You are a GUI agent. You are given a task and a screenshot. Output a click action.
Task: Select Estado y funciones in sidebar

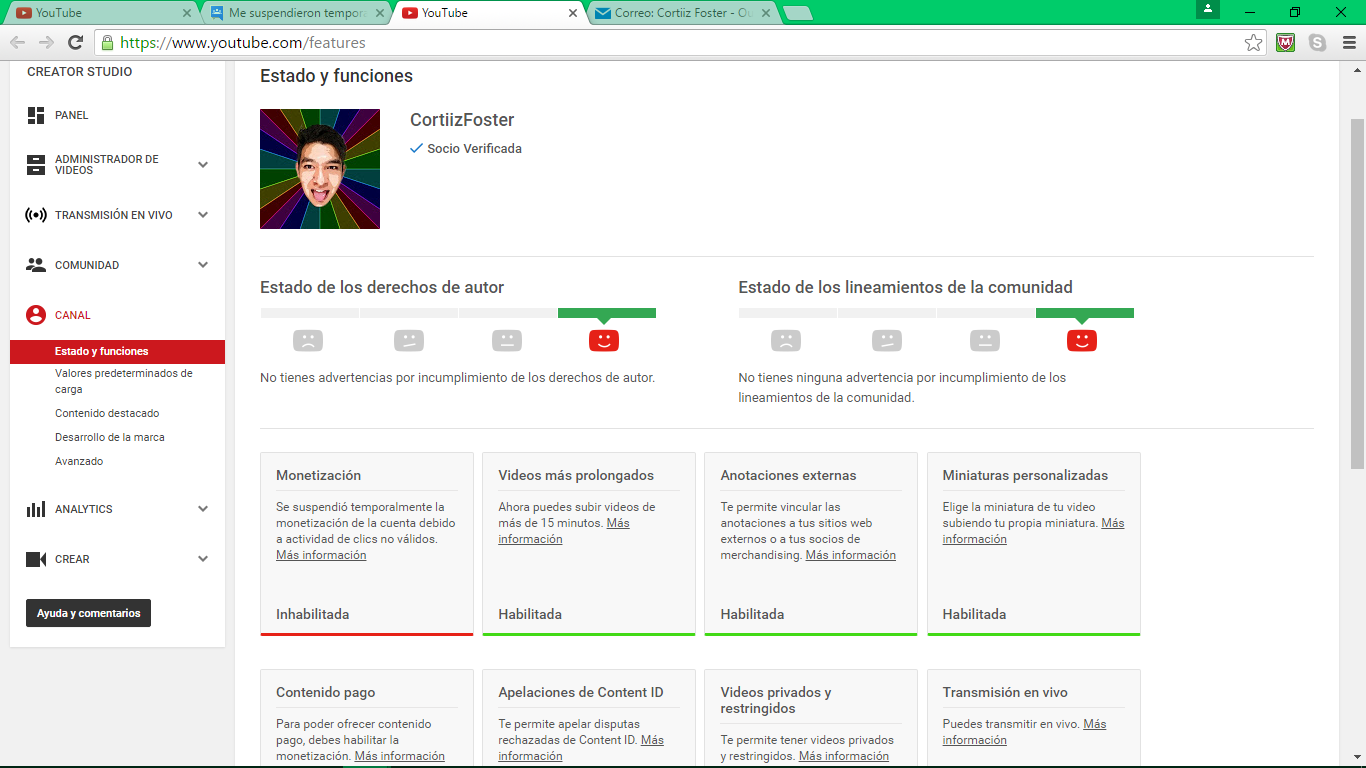pos(117,352)
